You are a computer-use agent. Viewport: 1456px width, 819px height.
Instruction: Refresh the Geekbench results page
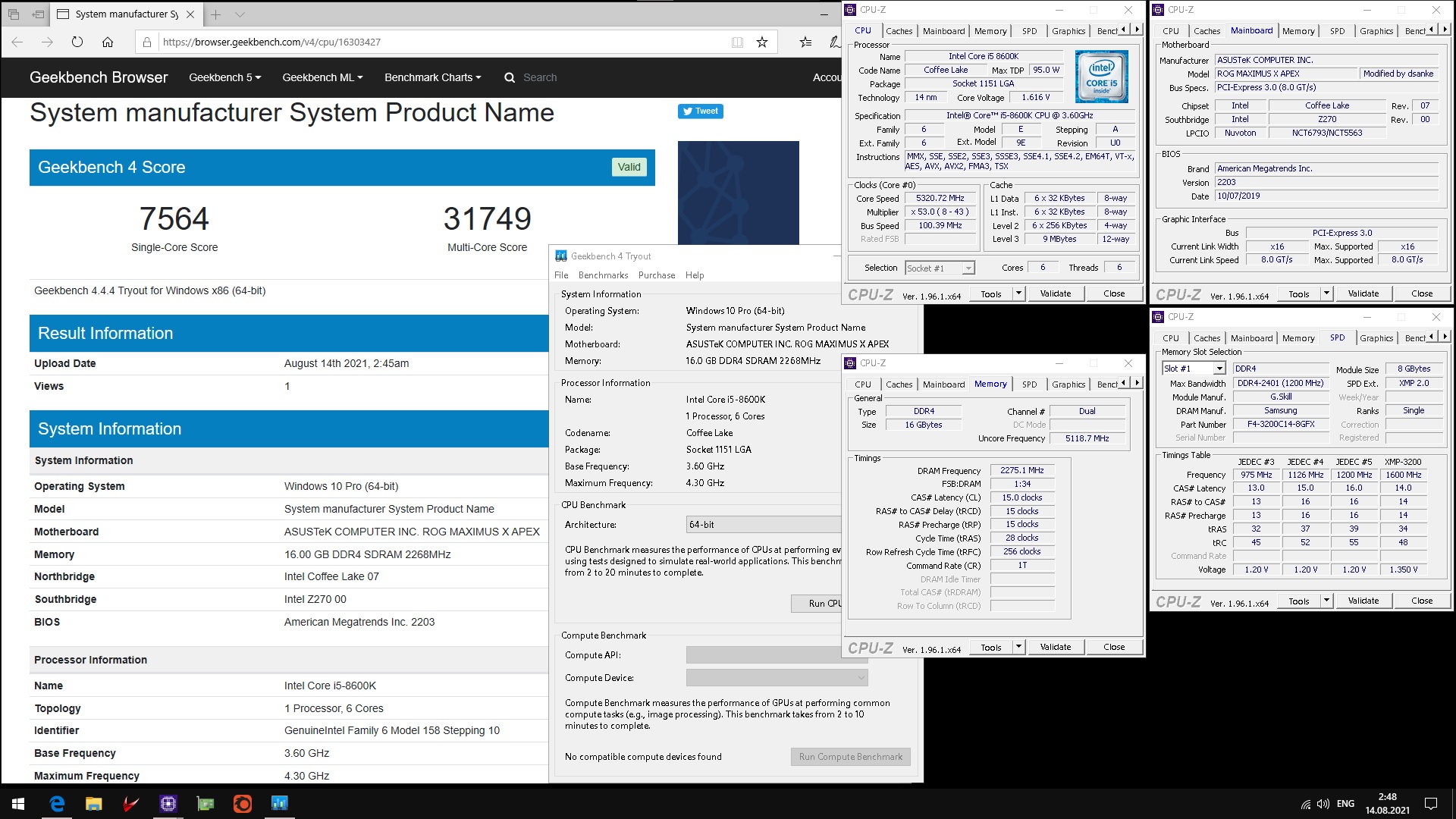click(77, 42)
